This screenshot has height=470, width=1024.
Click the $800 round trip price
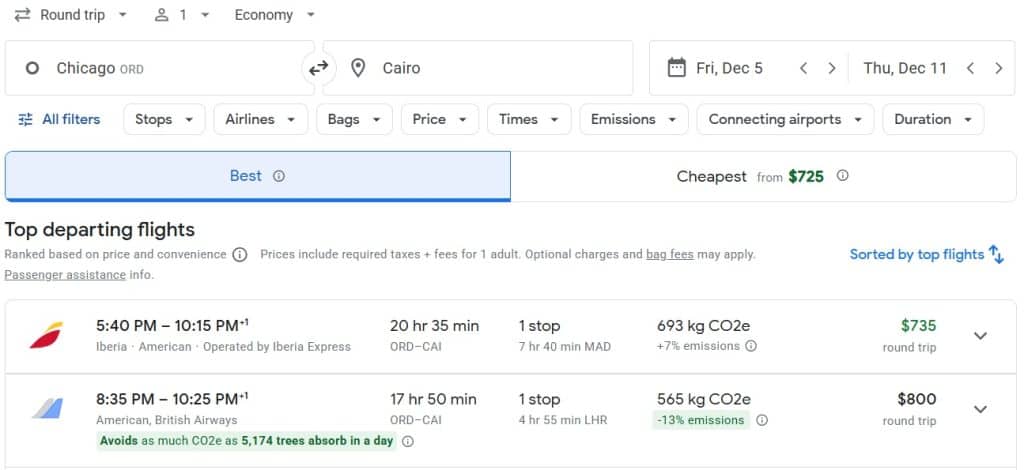(x=916, y=399)
